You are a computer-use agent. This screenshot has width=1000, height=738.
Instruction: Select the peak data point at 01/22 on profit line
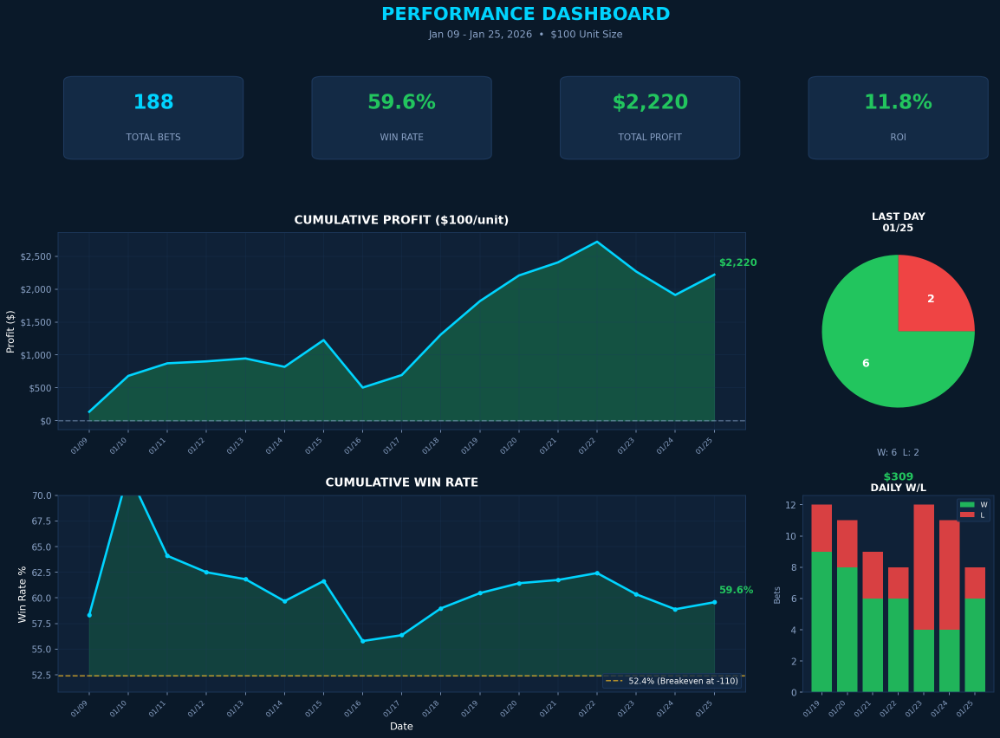(x=597, y=241)
